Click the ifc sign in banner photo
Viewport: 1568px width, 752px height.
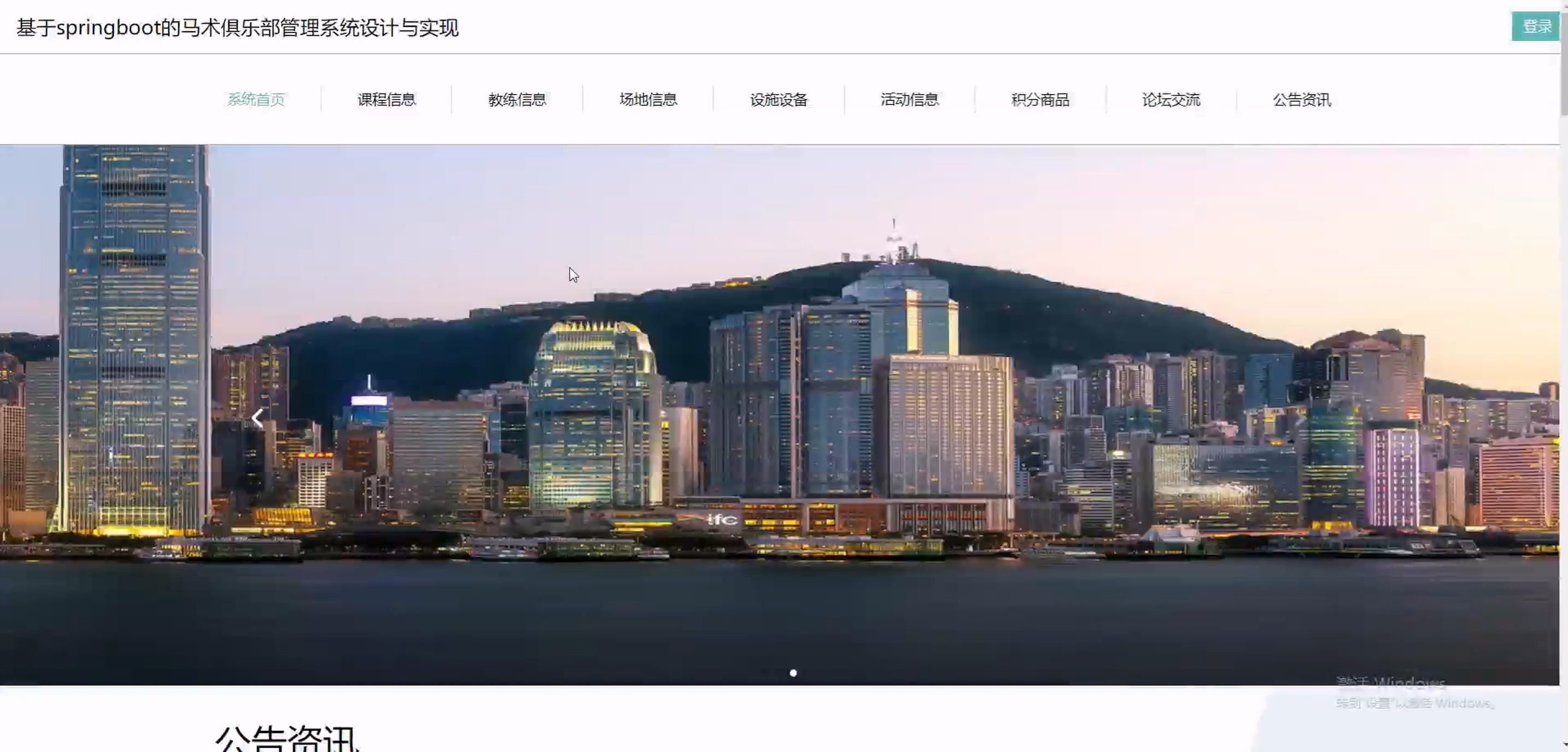pos(723,520)
